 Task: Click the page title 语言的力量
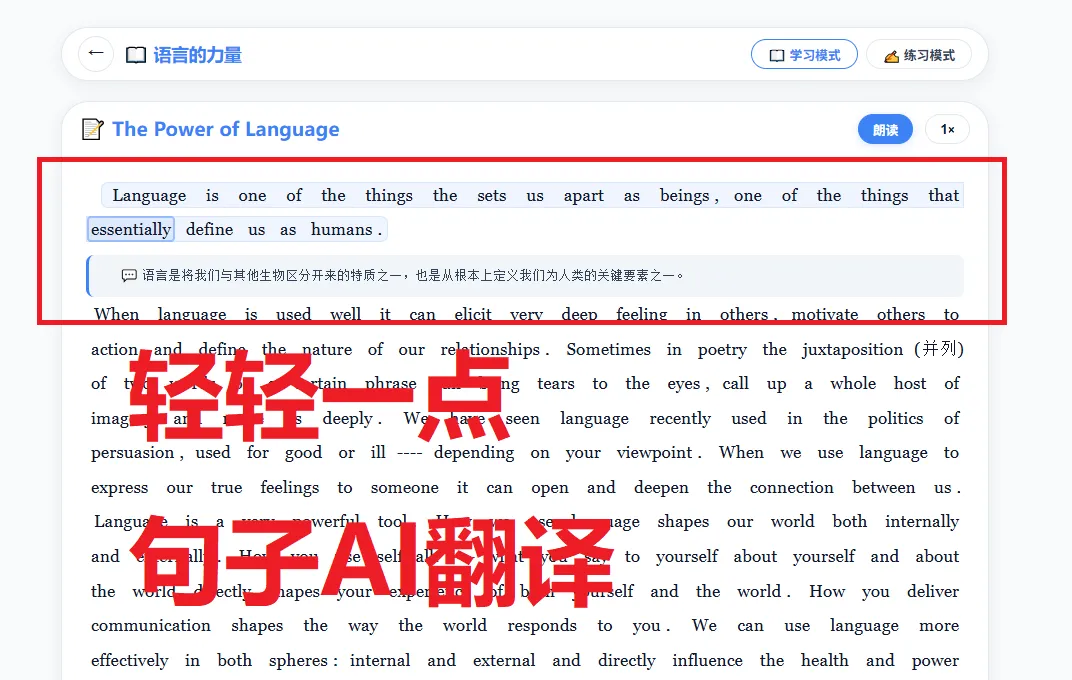[x=198, y=55]
